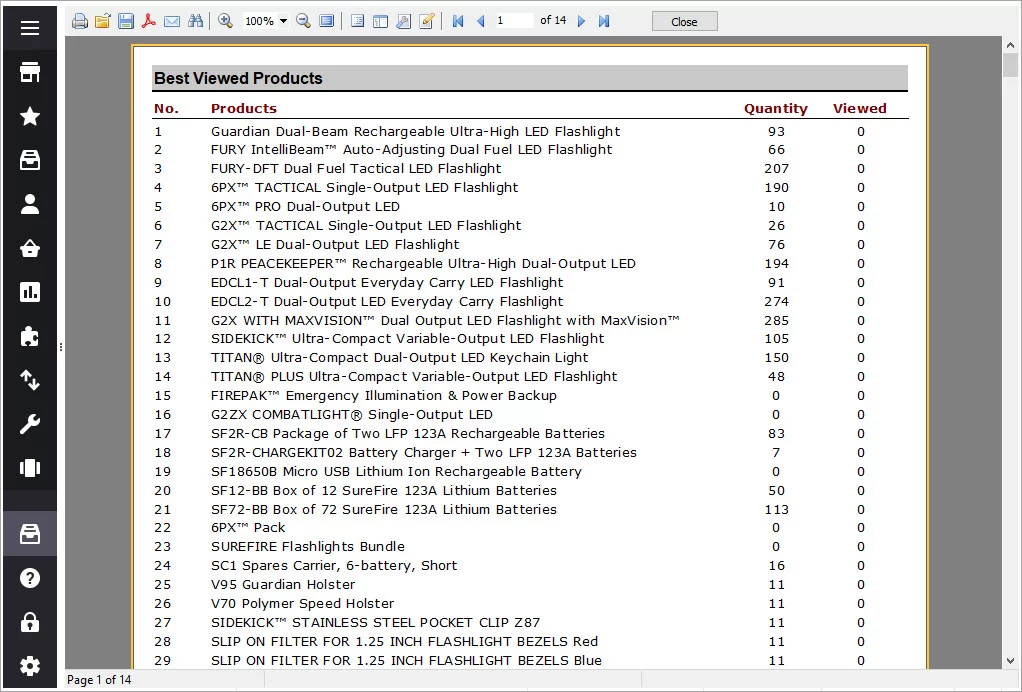Open Find with the binoculars icon

click(196, 22)
